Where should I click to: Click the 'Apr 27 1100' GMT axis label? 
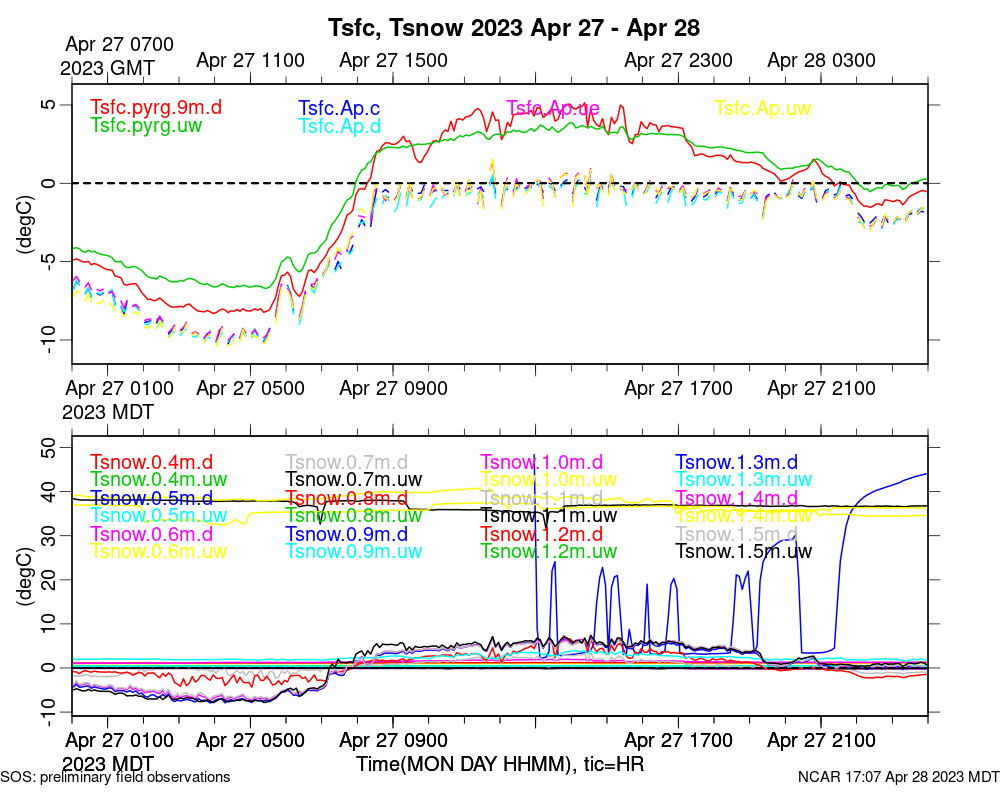(x=250, y=61)
